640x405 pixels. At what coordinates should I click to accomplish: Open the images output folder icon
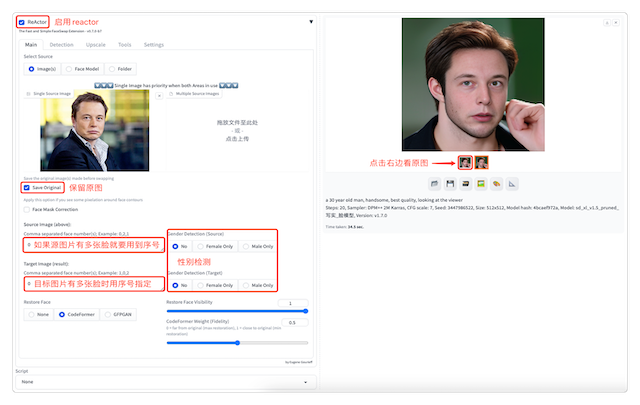pos(434,184)
